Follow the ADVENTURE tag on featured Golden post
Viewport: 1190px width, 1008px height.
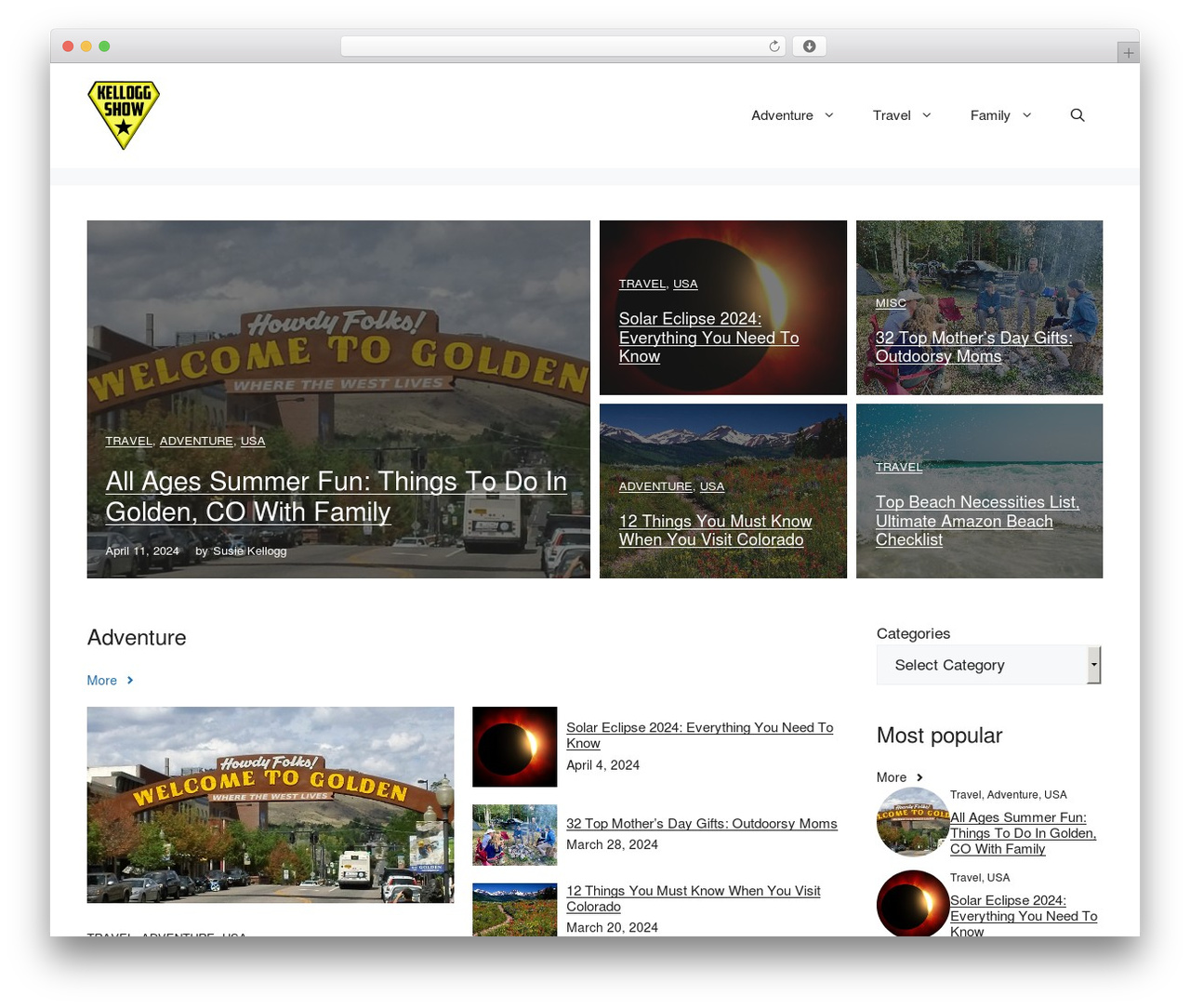pyautogui.click(x=196, y=441)
